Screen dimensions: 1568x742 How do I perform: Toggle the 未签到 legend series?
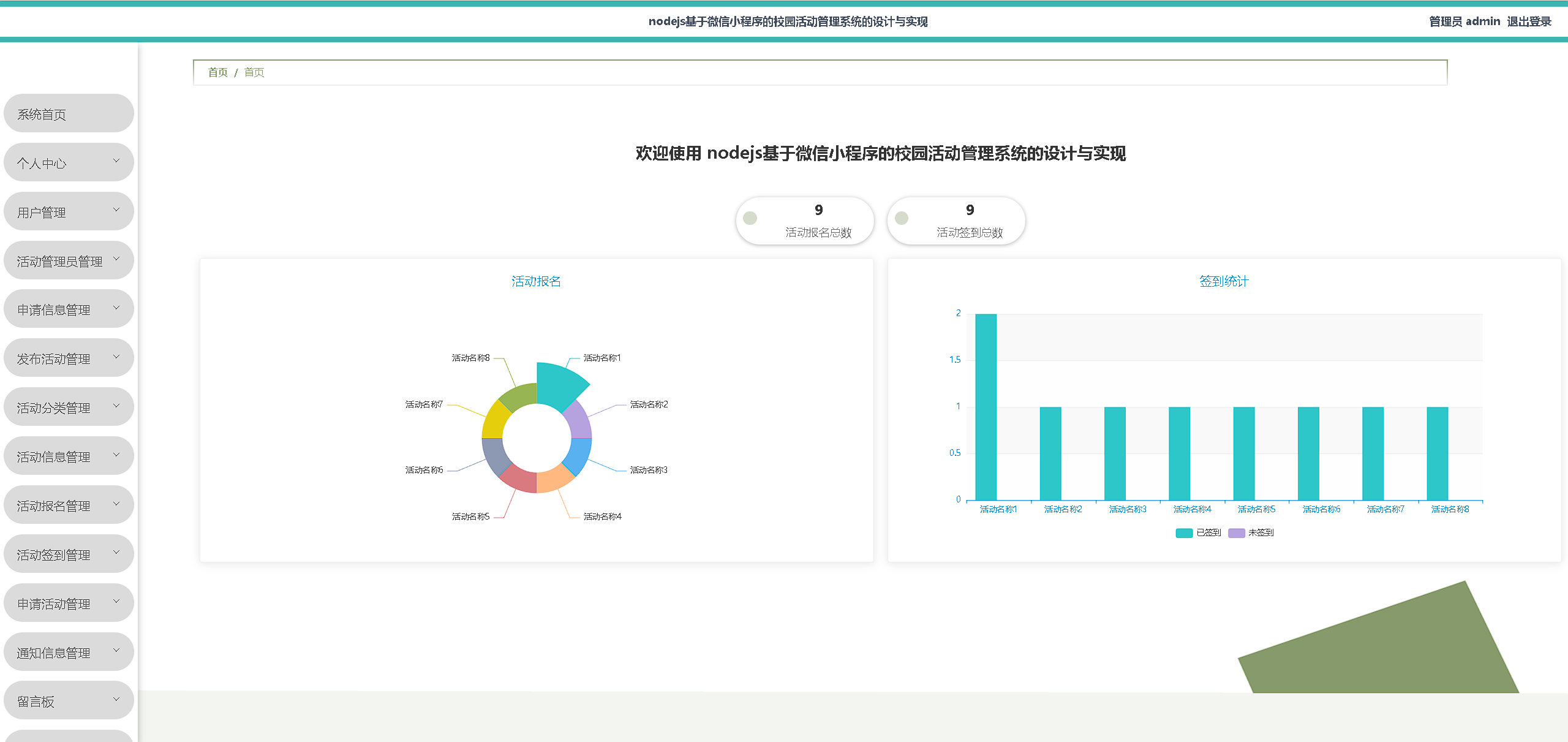pos(1261,532)
